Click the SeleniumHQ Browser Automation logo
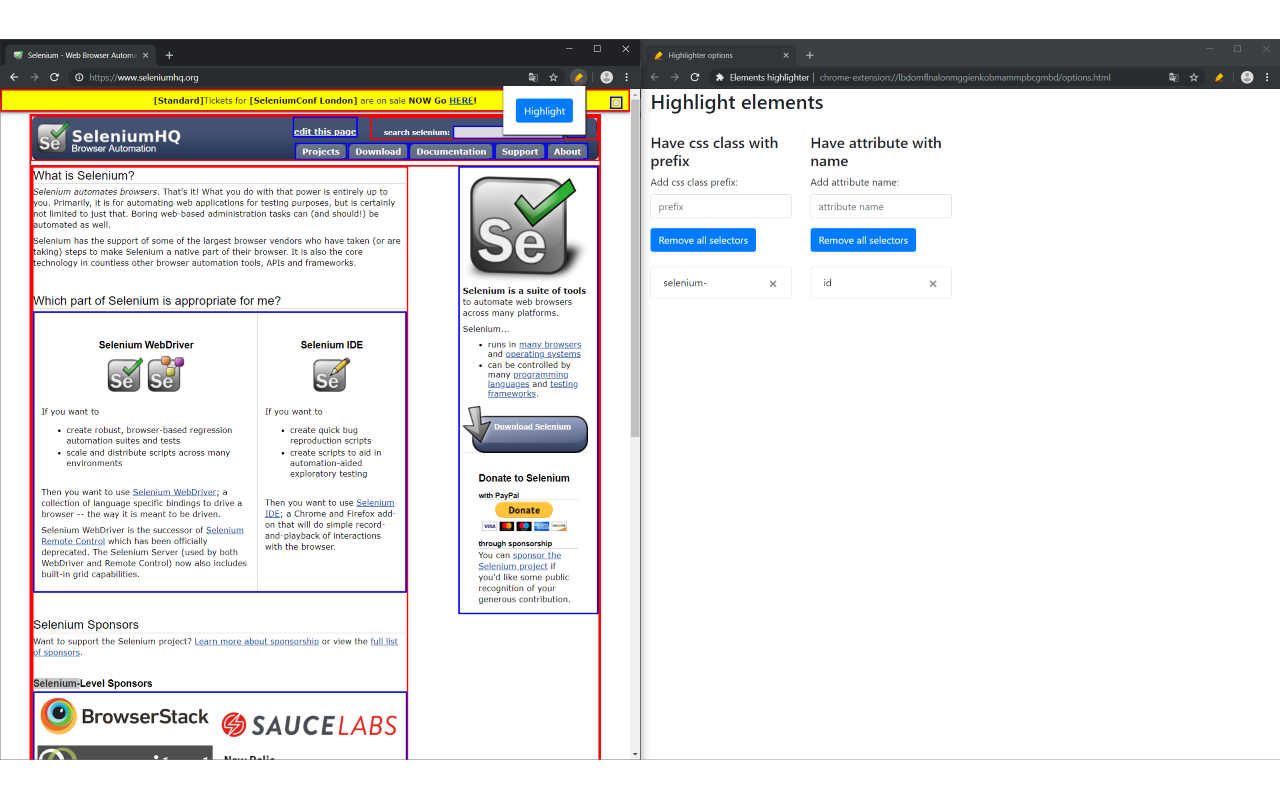This screenshot has height=800, width=1280. pyautogui.click(x=110, y=139)
